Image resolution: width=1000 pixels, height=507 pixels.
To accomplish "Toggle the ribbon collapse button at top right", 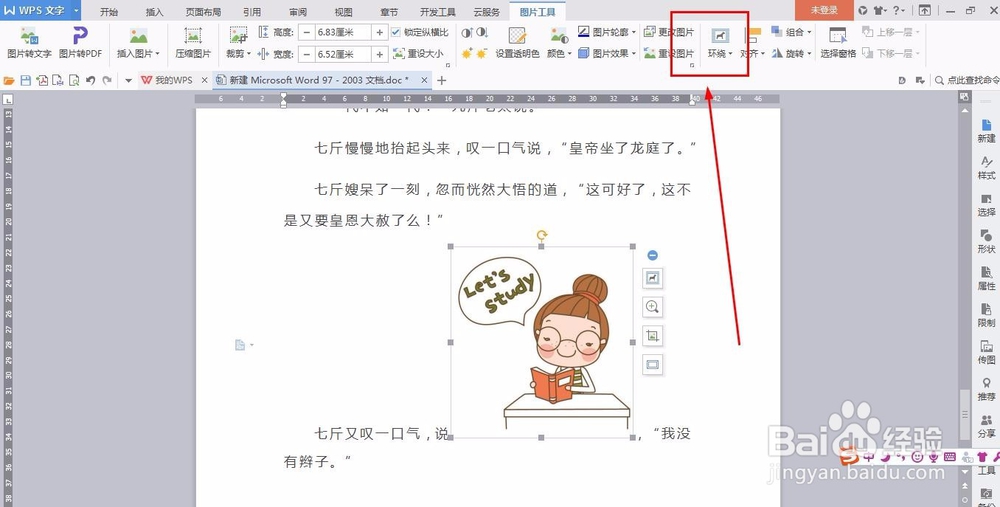I will coord(924,10).
